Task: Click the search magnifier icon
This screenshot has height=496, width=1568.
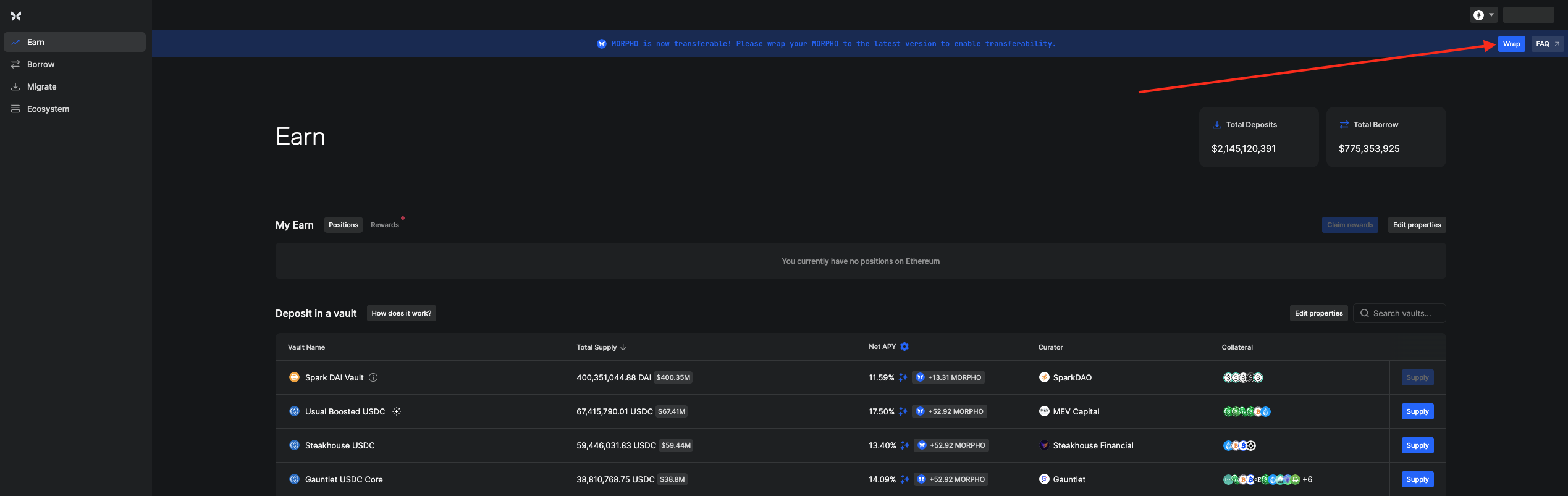Action: coord(1365,313)
